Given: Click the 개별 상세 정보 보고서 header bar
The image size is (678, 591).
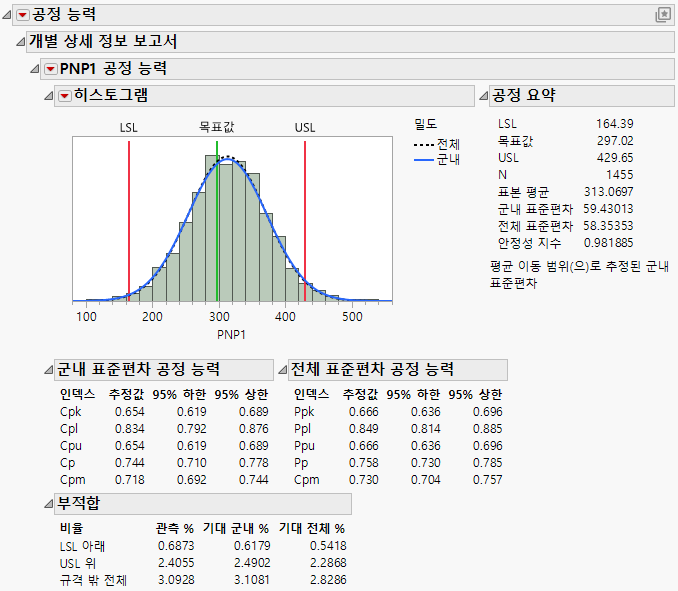Looking at the screenshot, I should pos(350,42).
